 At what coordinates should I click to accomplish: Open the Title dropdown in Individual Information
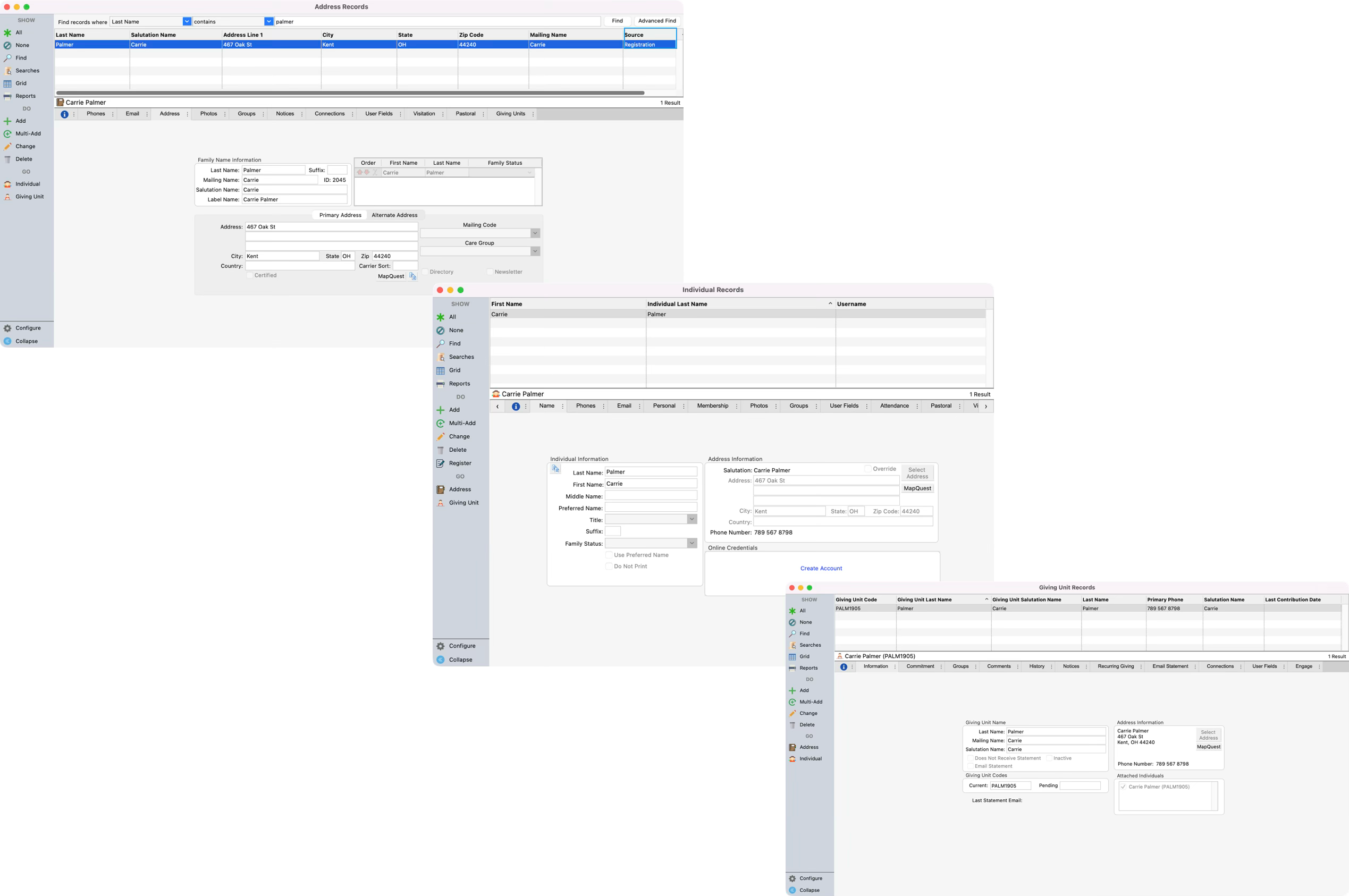pos(692,519)
